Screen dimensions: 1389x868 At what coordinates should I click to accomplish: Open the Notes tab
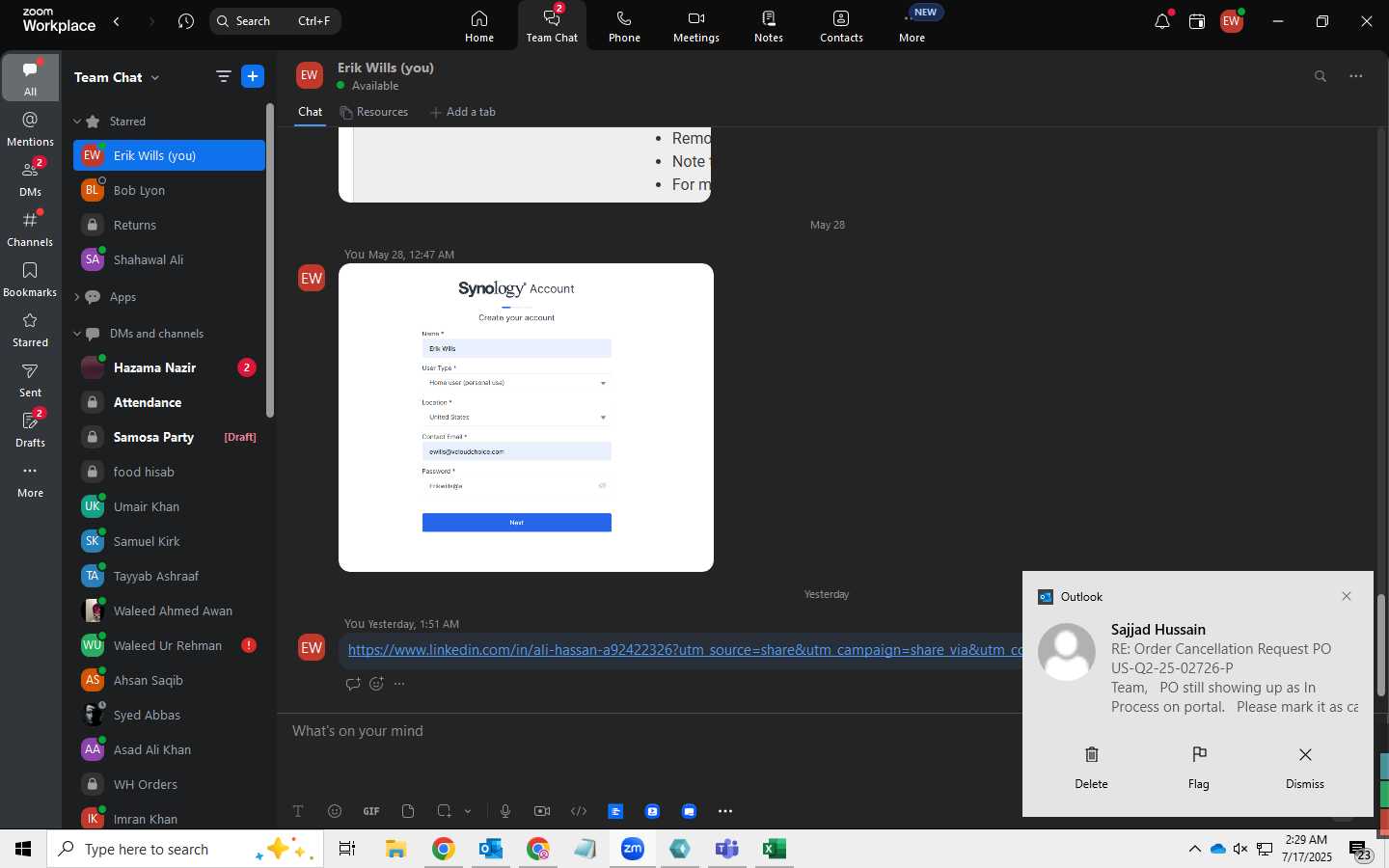(769, 26)
